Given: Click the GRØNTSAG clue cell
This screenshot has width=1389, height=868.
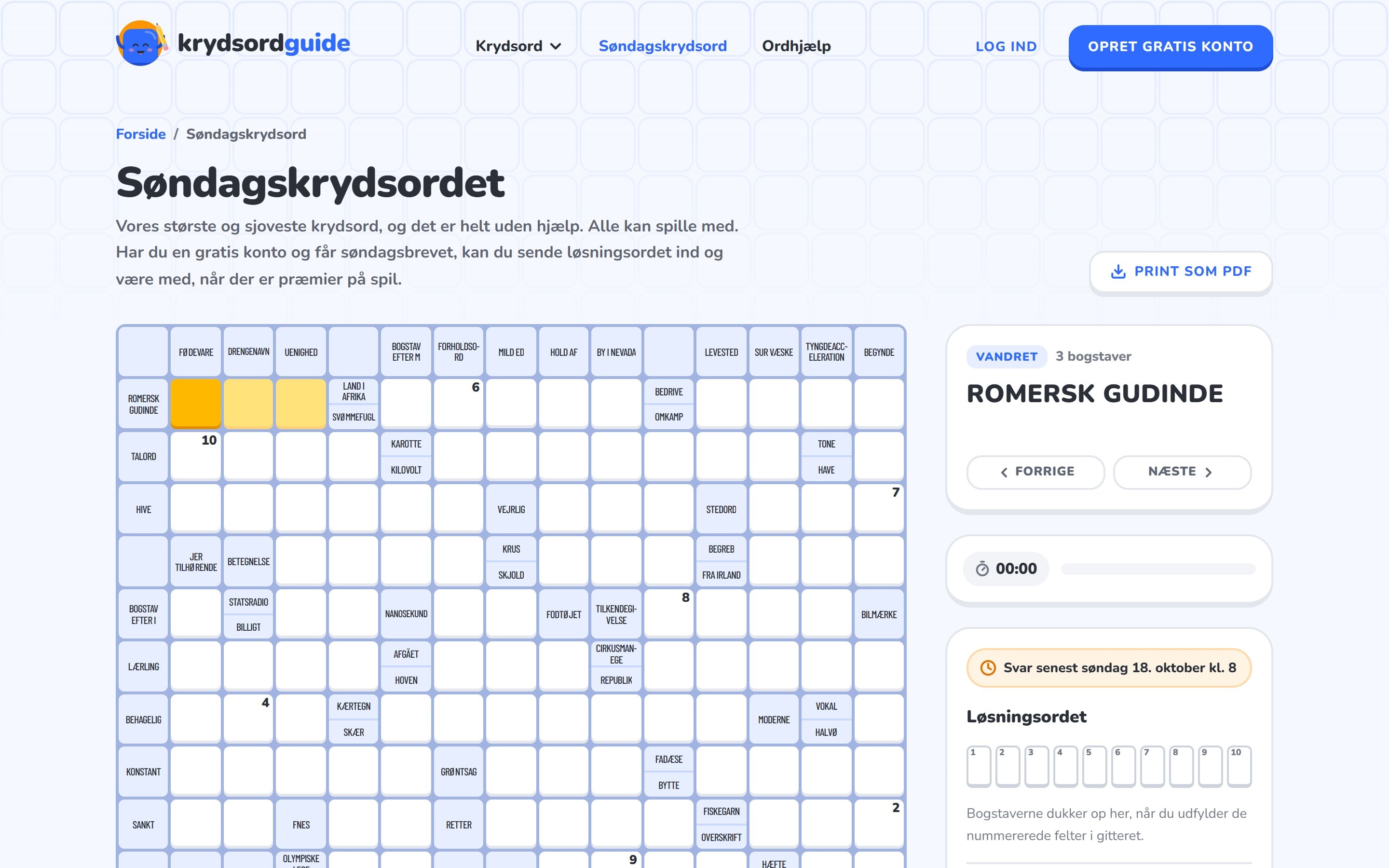Looking at the screenshot, I should (x=459, y=772).
